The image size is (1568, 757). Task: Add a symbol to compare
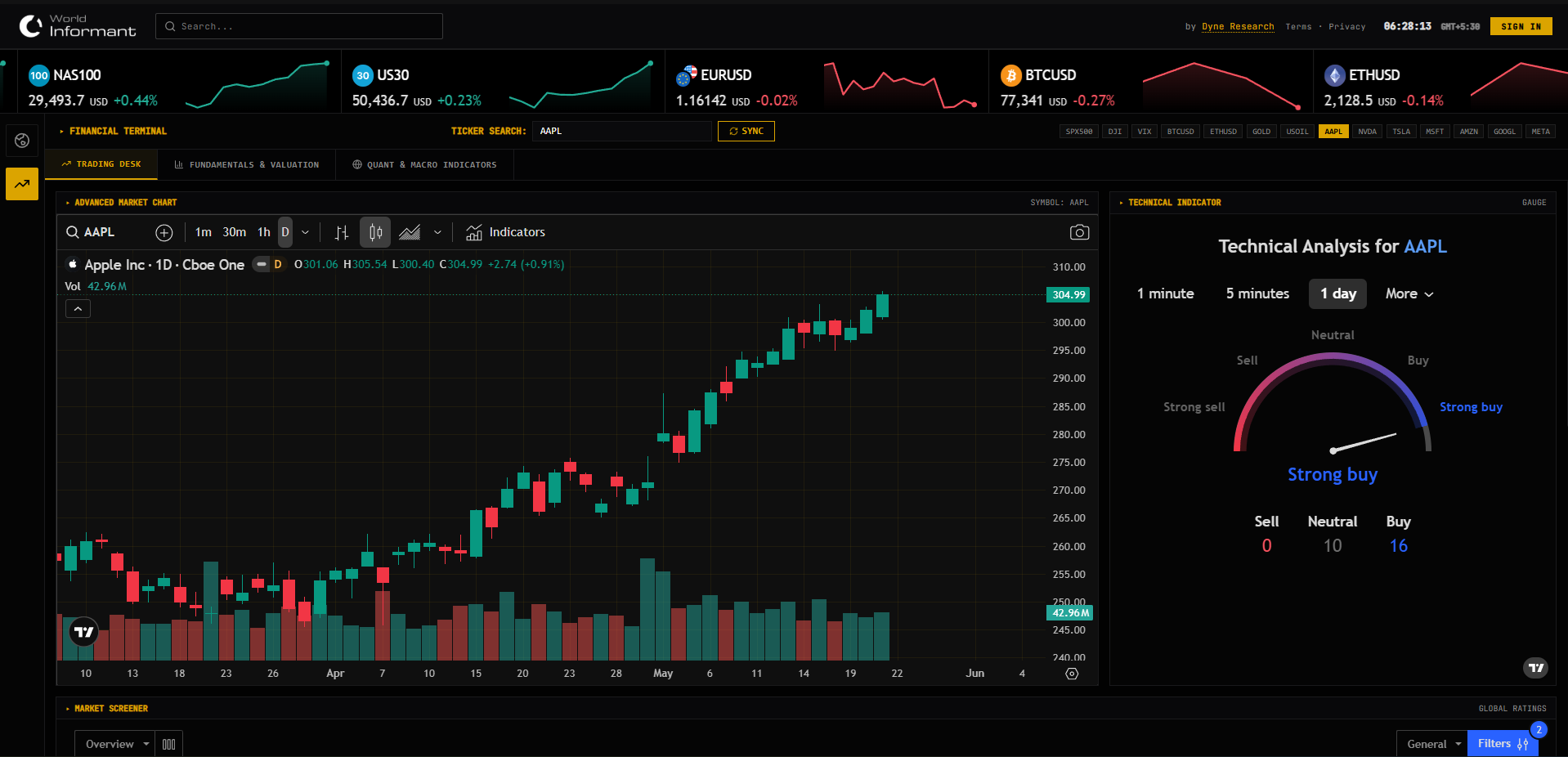[x=164, y=233]
